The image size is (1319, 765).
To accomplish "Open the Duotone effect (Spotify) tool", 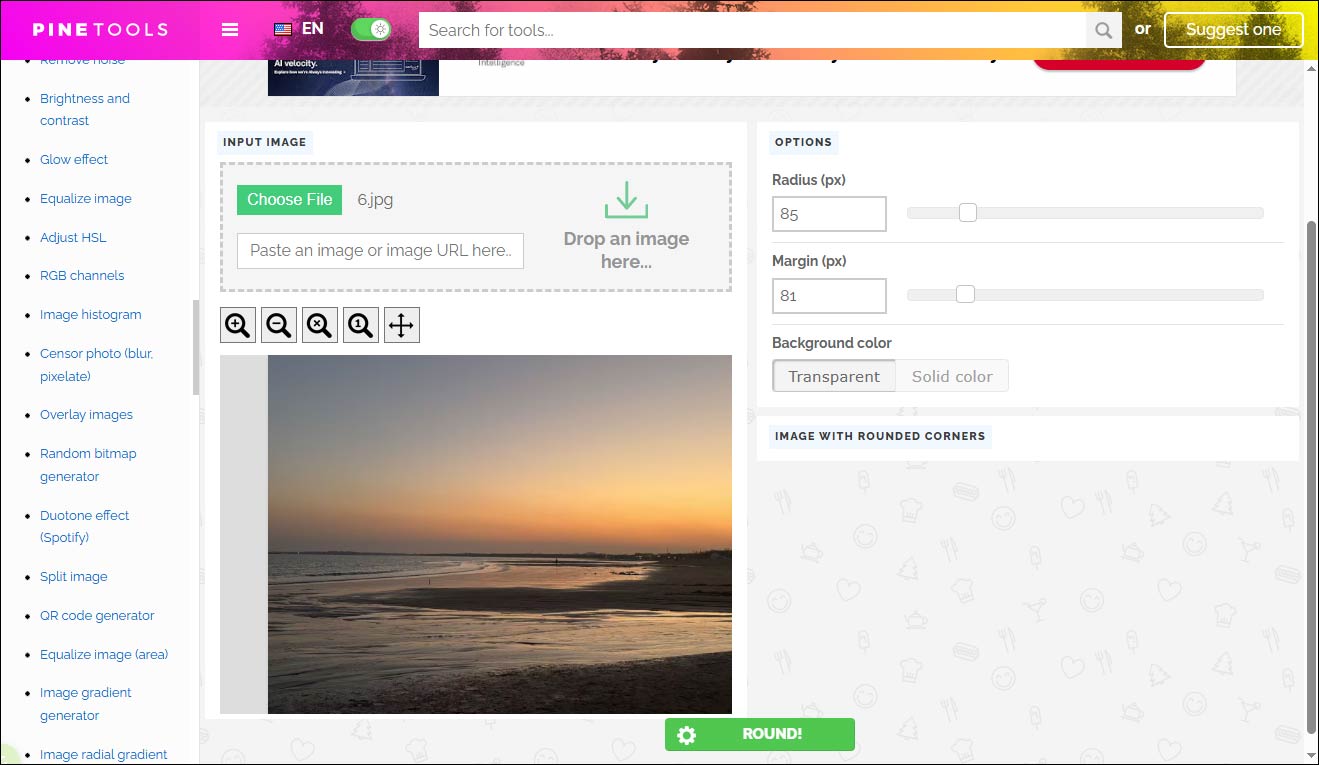I will (84, 526).
